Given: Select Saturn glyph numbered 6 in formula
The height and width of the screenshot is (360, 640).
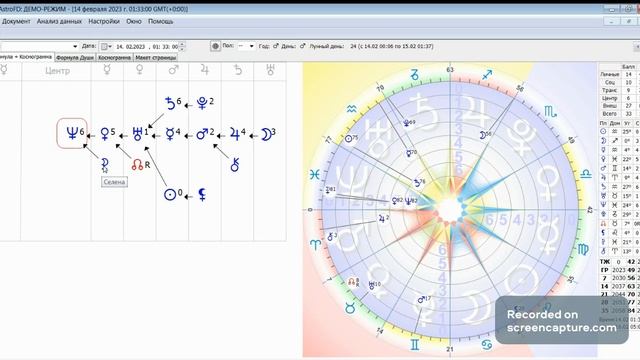Looking at the screenshot, I should point(170,103).
